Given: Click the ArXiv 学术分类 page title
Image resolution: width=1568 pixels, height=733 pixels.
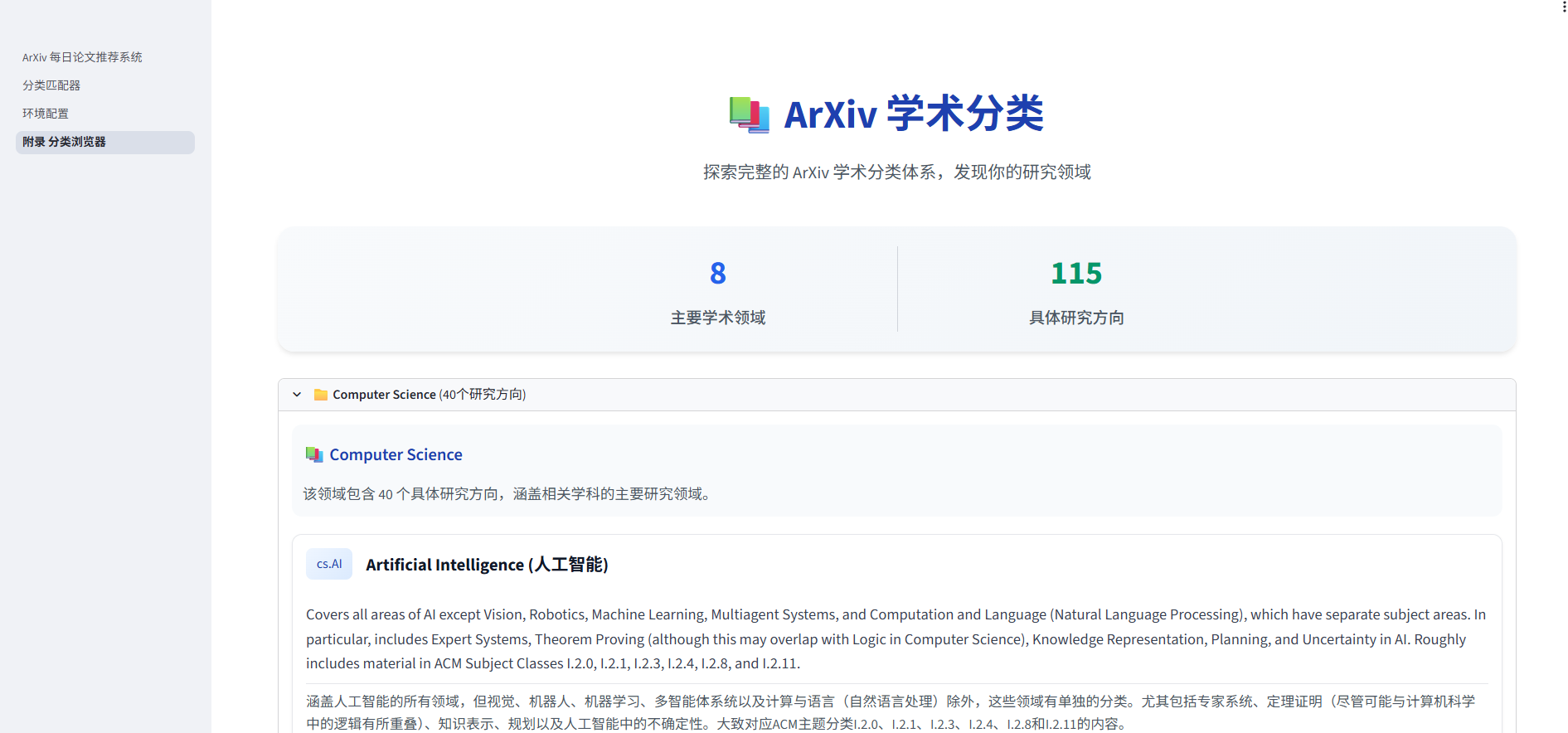Looking at the screenshot, I should (x=913, y=114).
